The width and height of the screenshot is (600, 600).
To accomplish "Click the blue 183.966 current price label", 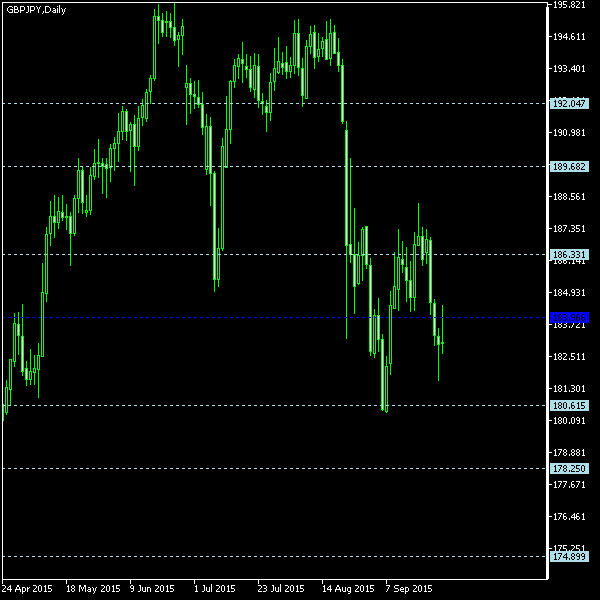I will (569, 318).
